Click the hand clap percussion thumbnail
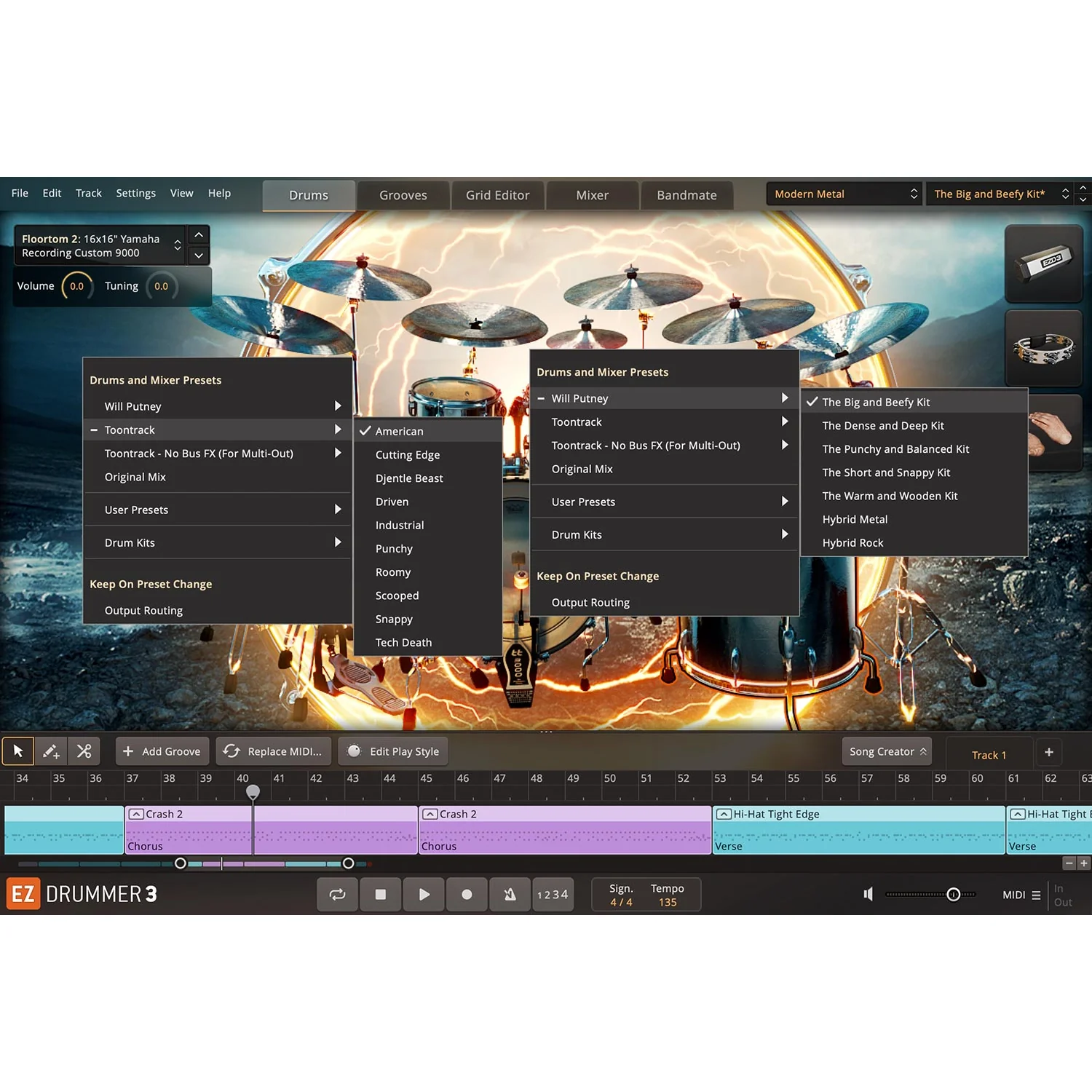The width and height of the screenshot is (1092, 1092). coord(1053,432)
